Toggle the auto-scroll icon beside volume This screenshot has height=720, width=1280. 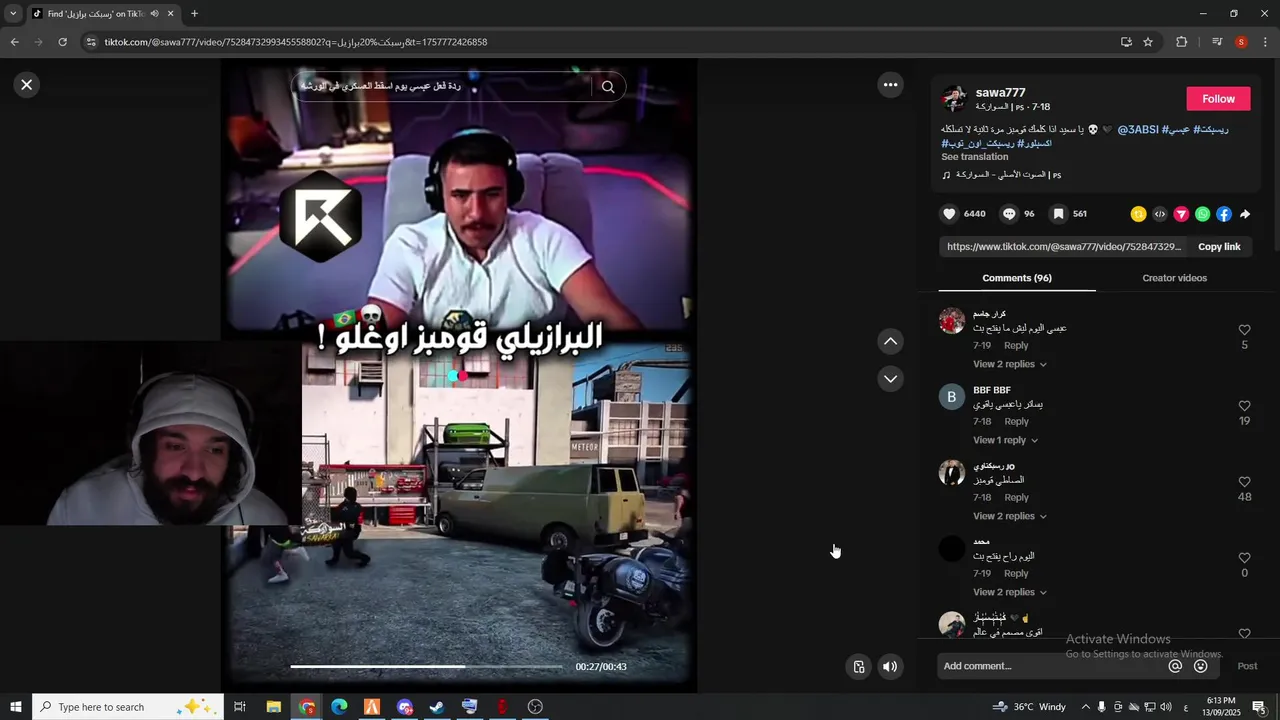(858, 667)
